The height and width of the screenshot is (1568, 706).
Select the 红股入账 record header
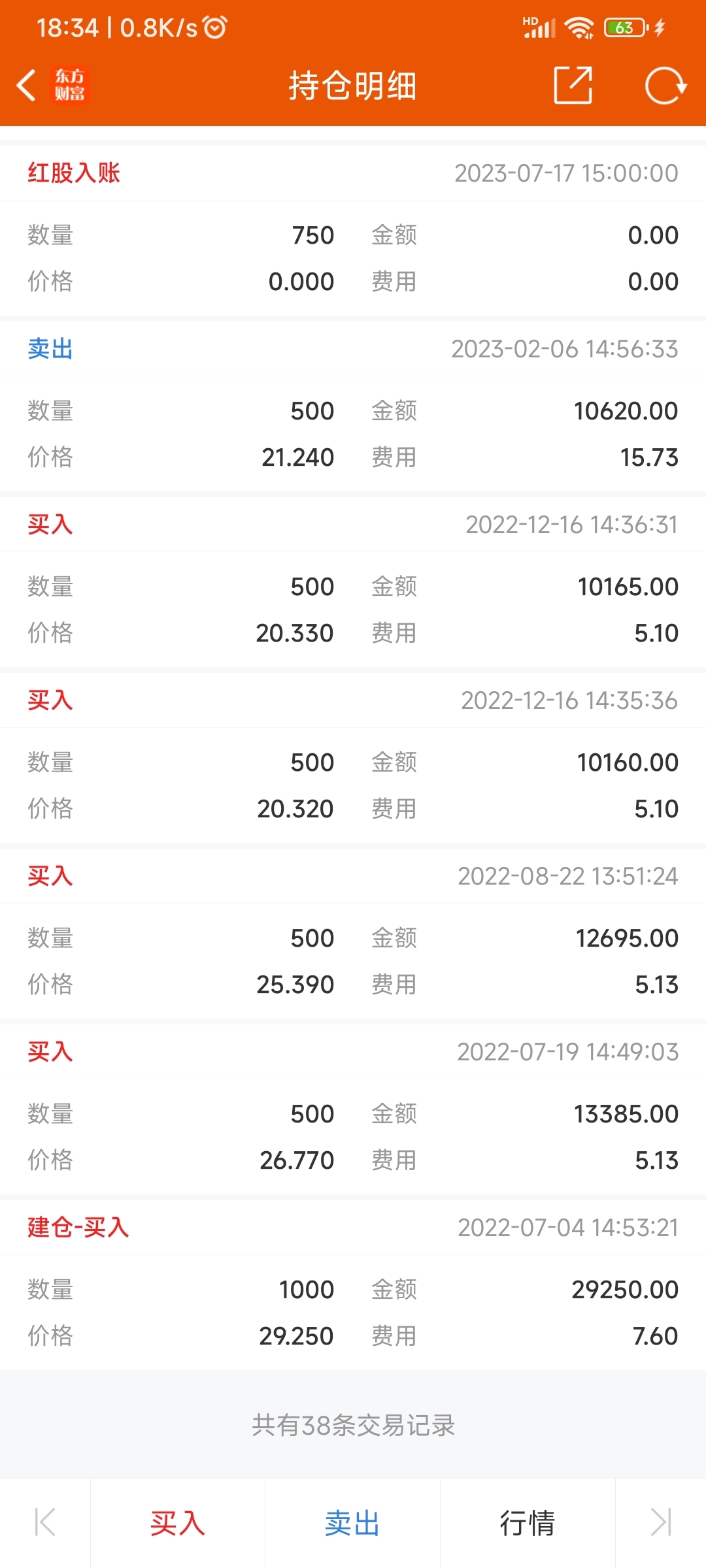(x=353, y=173)
